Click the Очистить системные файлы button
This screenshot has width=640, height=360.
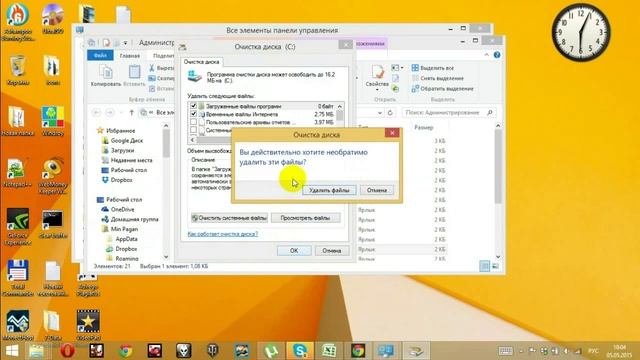click(229, 218)
